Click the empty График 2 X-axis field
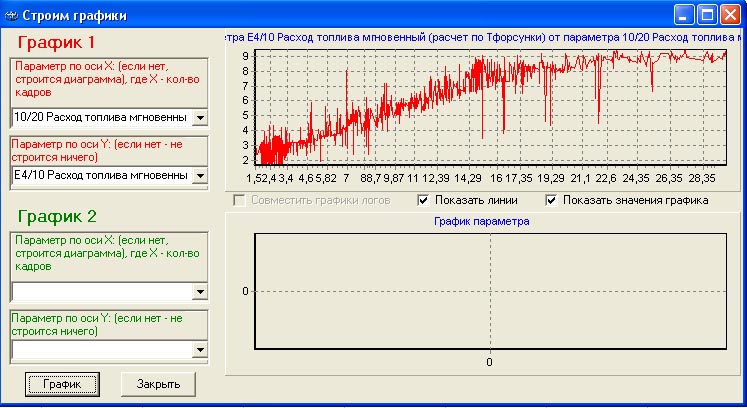747x408 pixels. [x=100, y=292]
